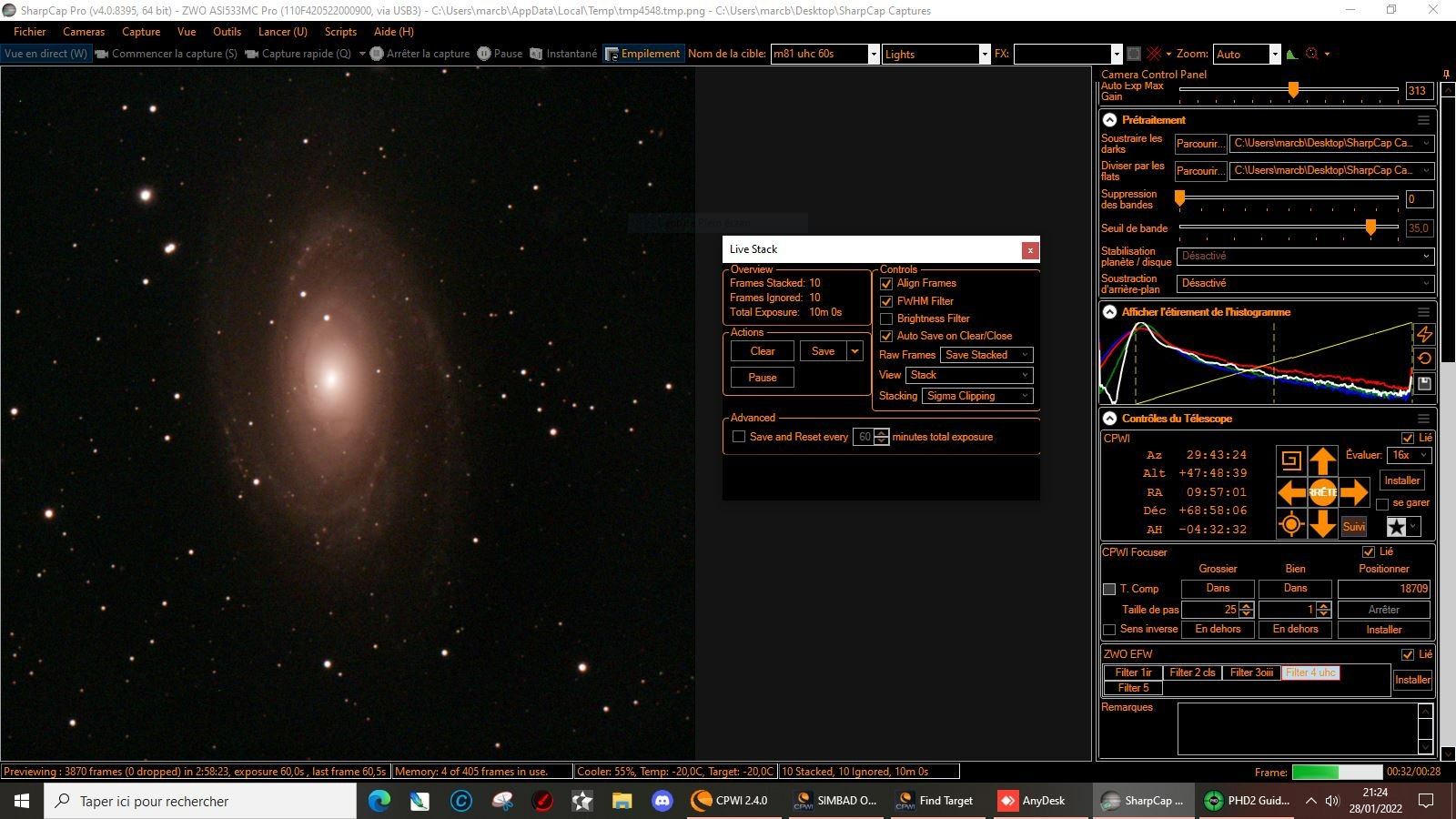
Task: Open the FX dropdown
Action: click(1068, 54)
